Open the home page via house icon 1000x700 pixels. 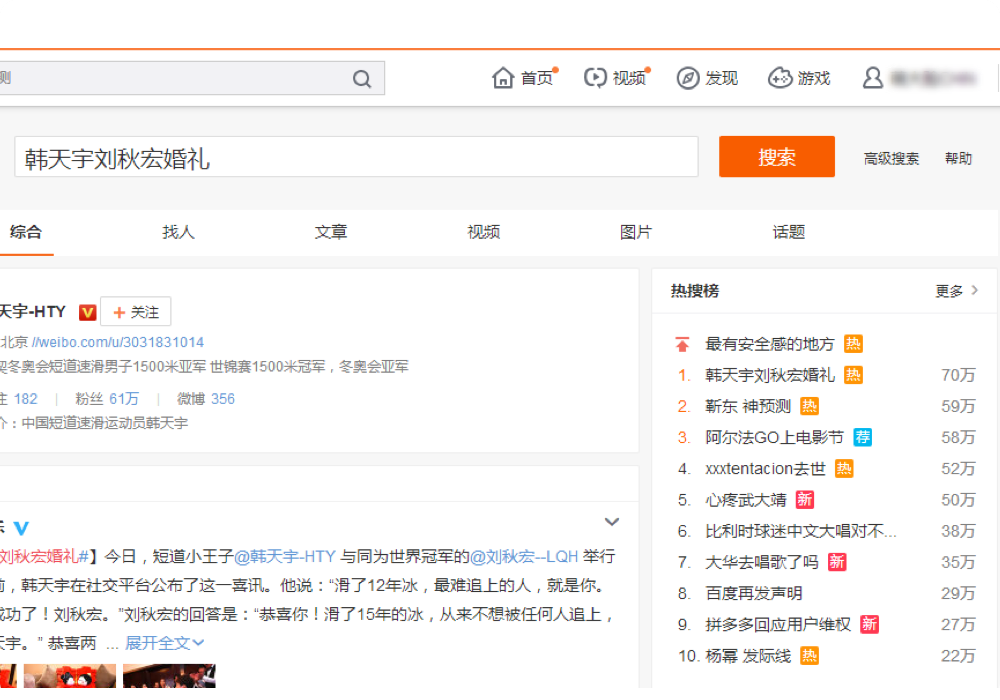pos(503,78)
